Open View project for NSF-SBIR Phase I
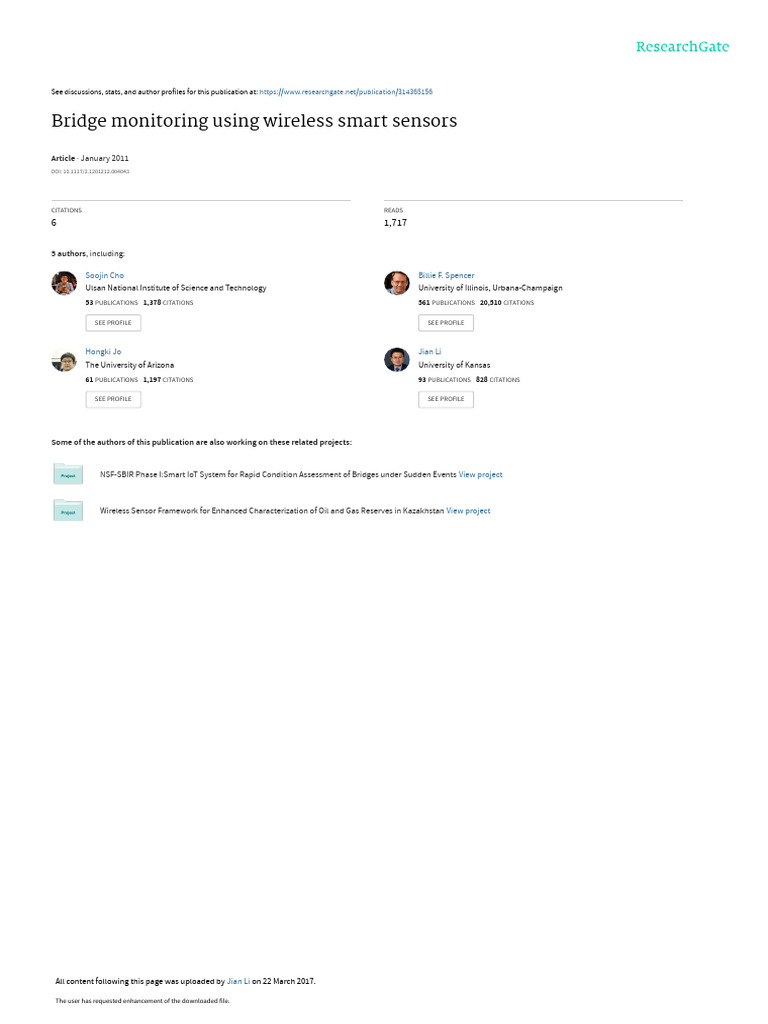 click(481, 475)
